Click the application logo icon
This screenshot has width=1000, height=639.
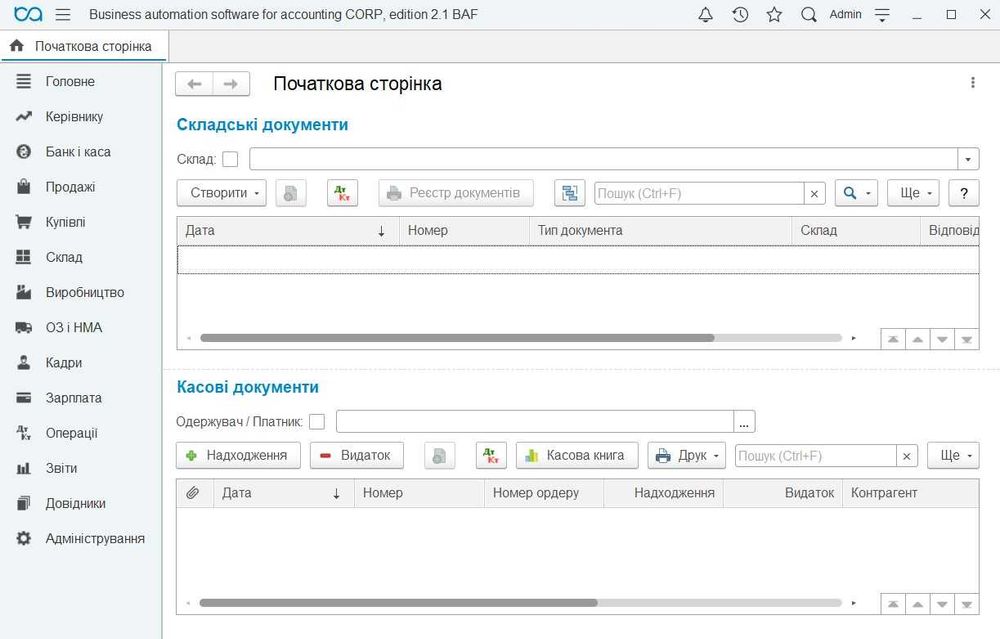28,14
